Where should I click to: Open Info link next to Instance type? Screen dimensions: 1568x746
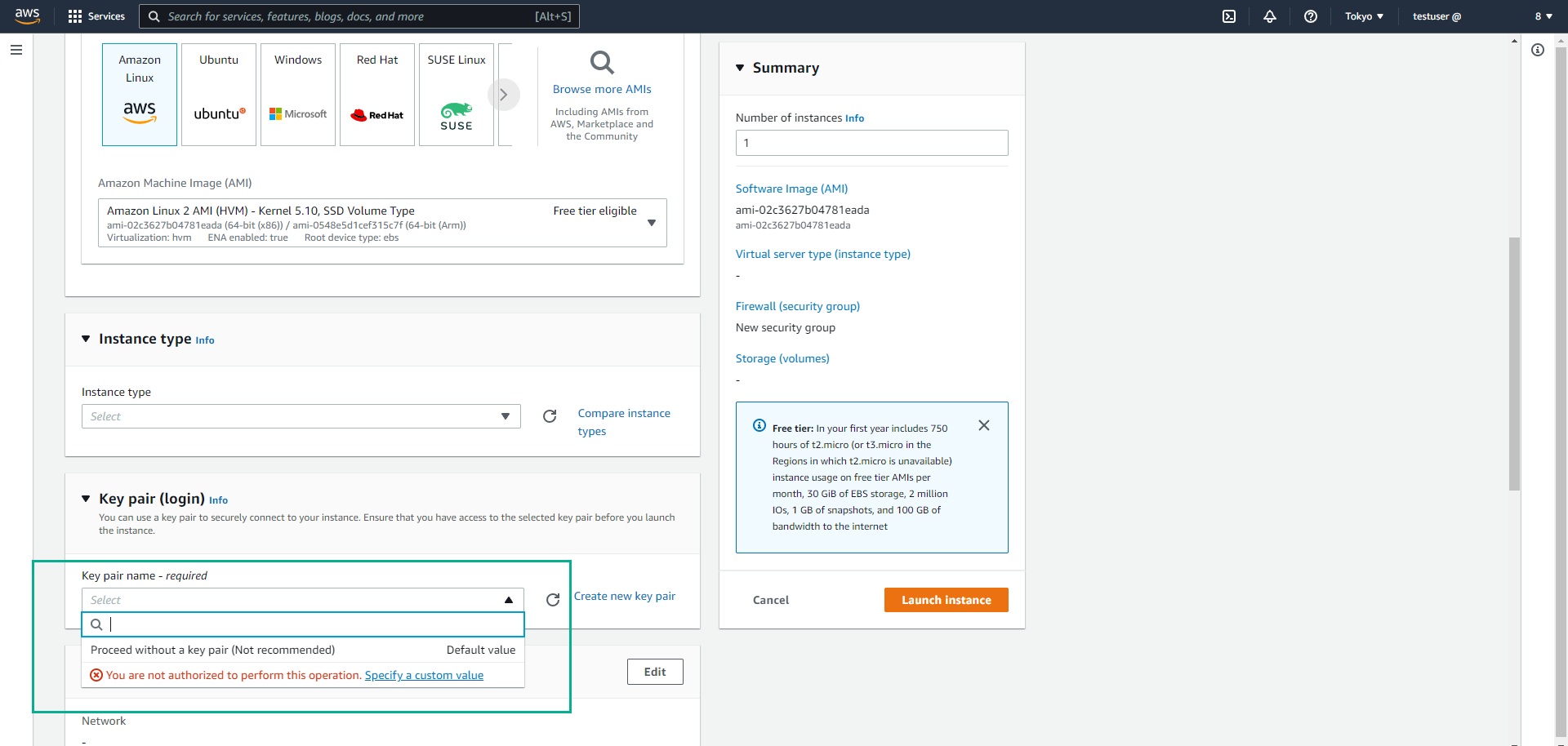pos(205,340)
